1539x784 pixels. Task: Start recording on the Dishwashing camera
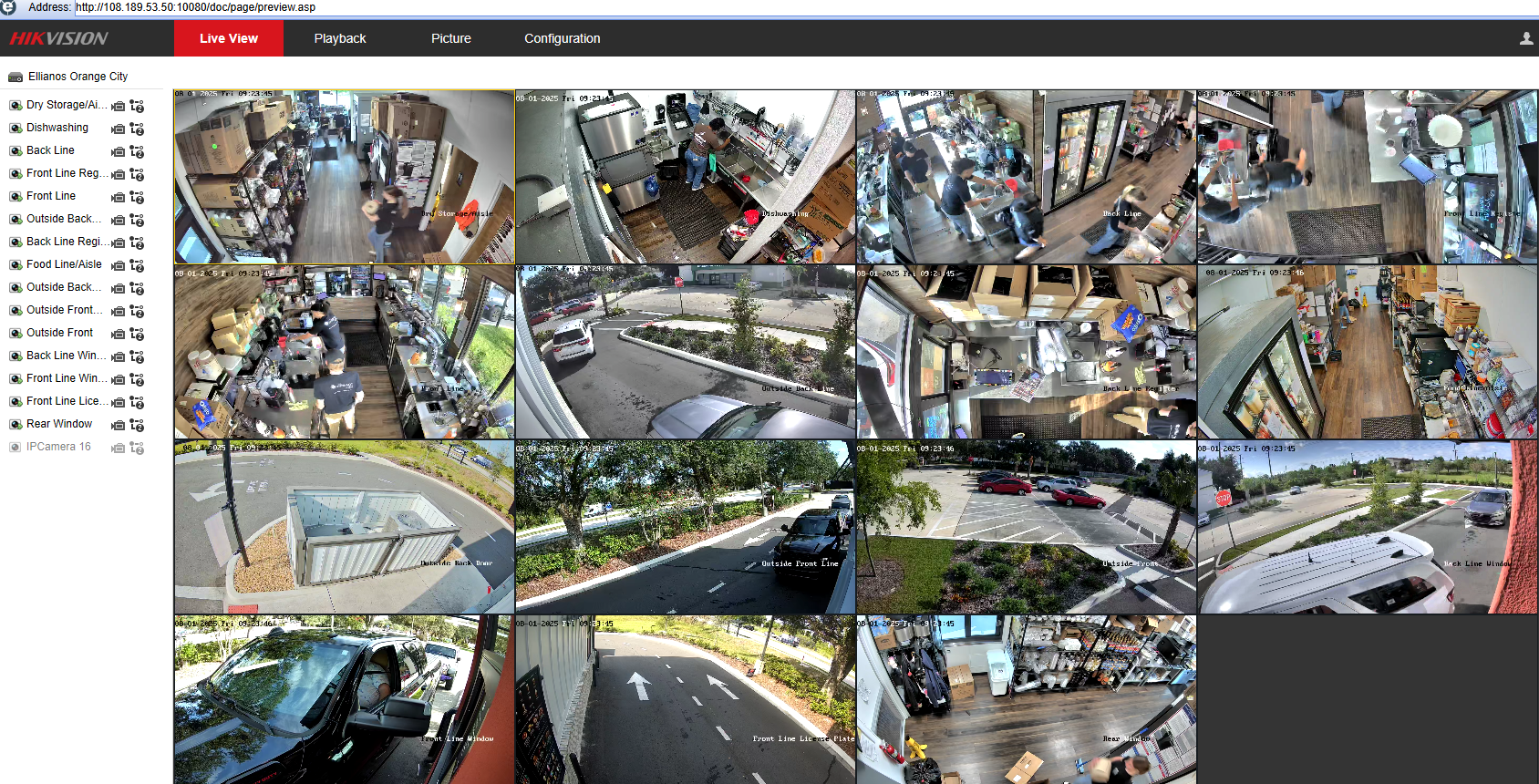coord(118,129)
